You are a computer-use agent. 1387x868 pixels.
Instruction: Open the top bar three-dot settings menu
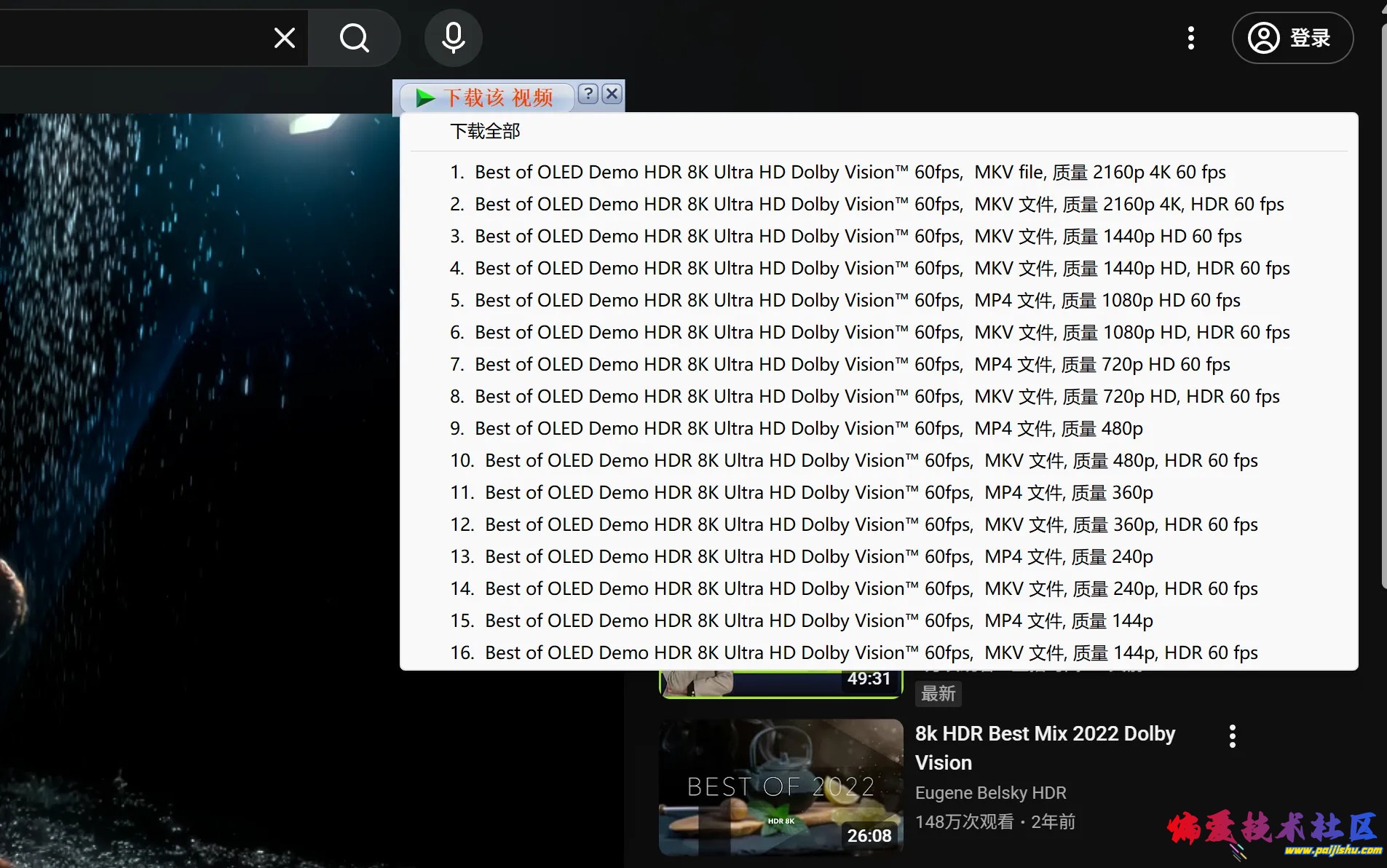1191,38
